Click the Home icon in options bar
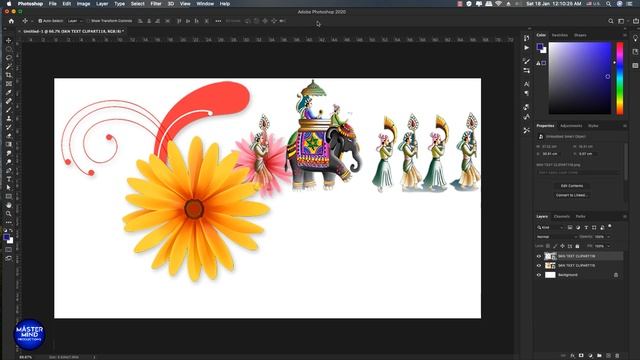This screenshot has width=640, height=360. pos(11,21)
